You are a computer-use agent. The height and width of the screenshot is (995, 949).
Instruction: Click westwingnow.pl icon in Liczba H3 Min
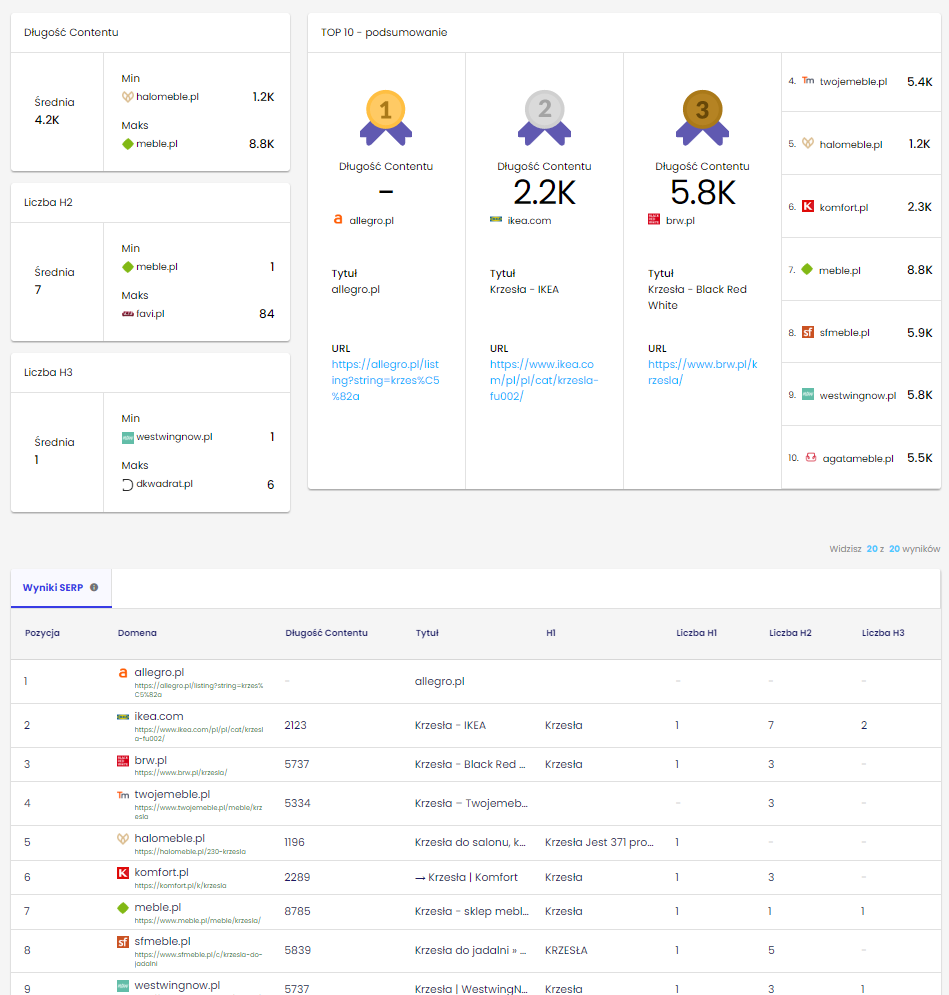128,437
